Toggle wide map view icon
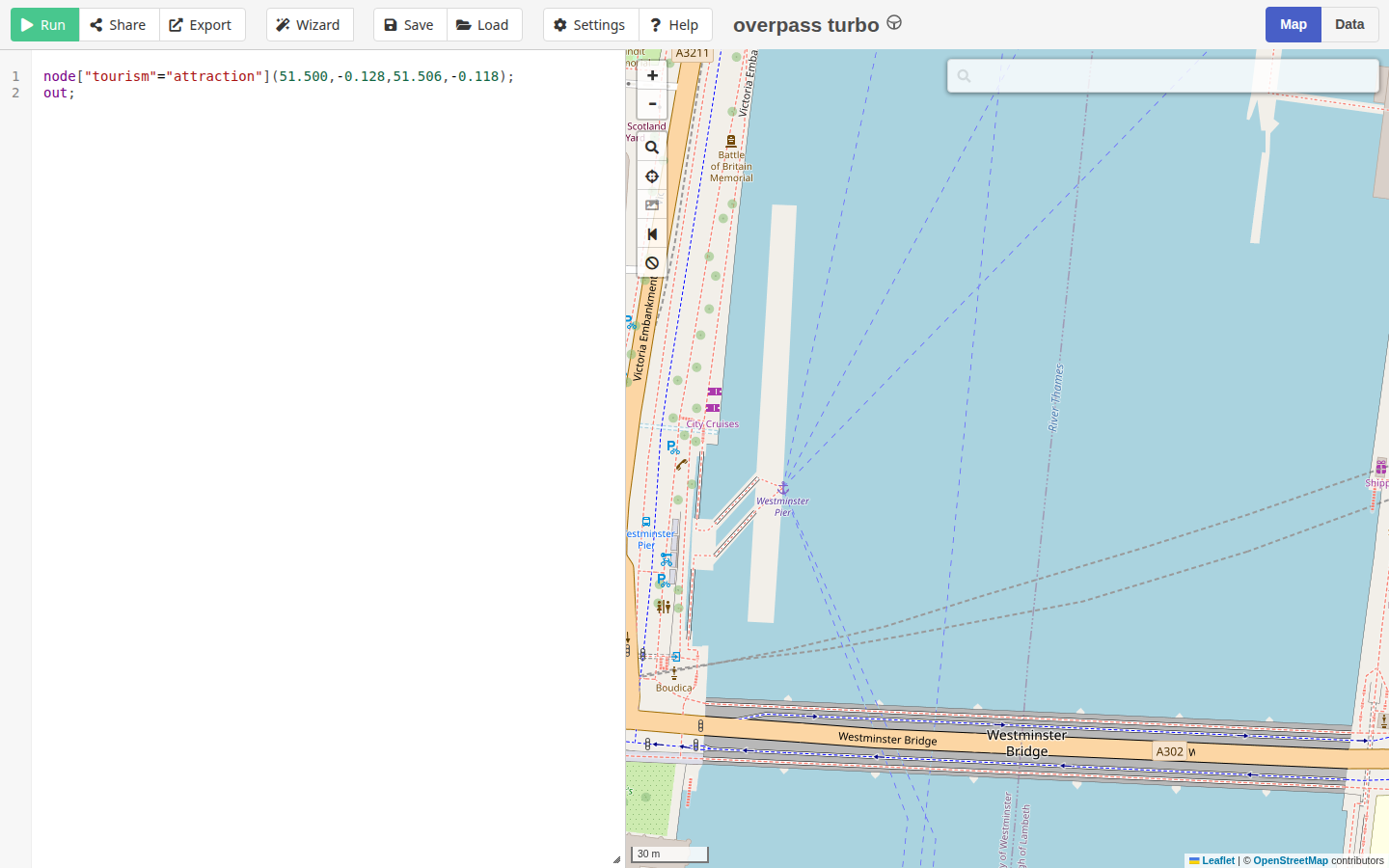The width and height of the screenshot is (1389, 868). click(x=652, y=234)
